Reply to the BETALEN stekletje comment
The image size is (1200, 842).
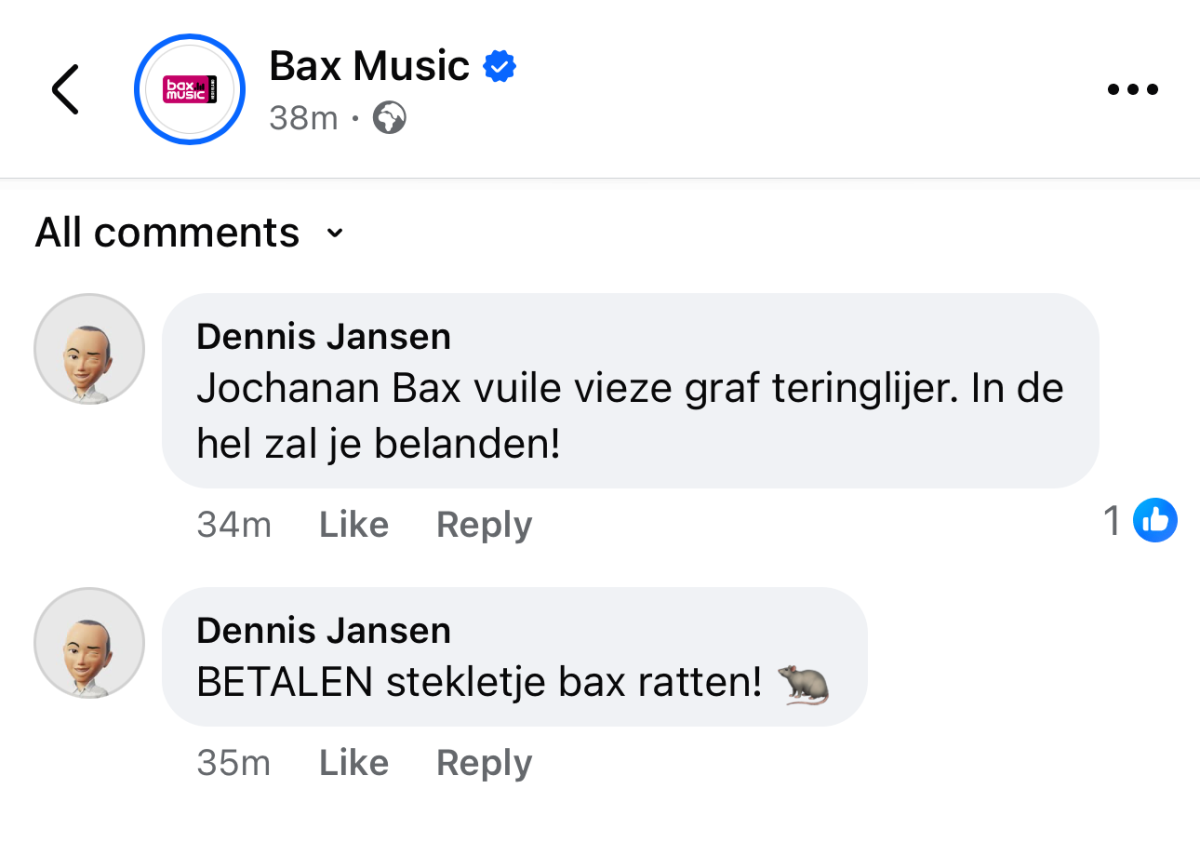tap(484, 763)
